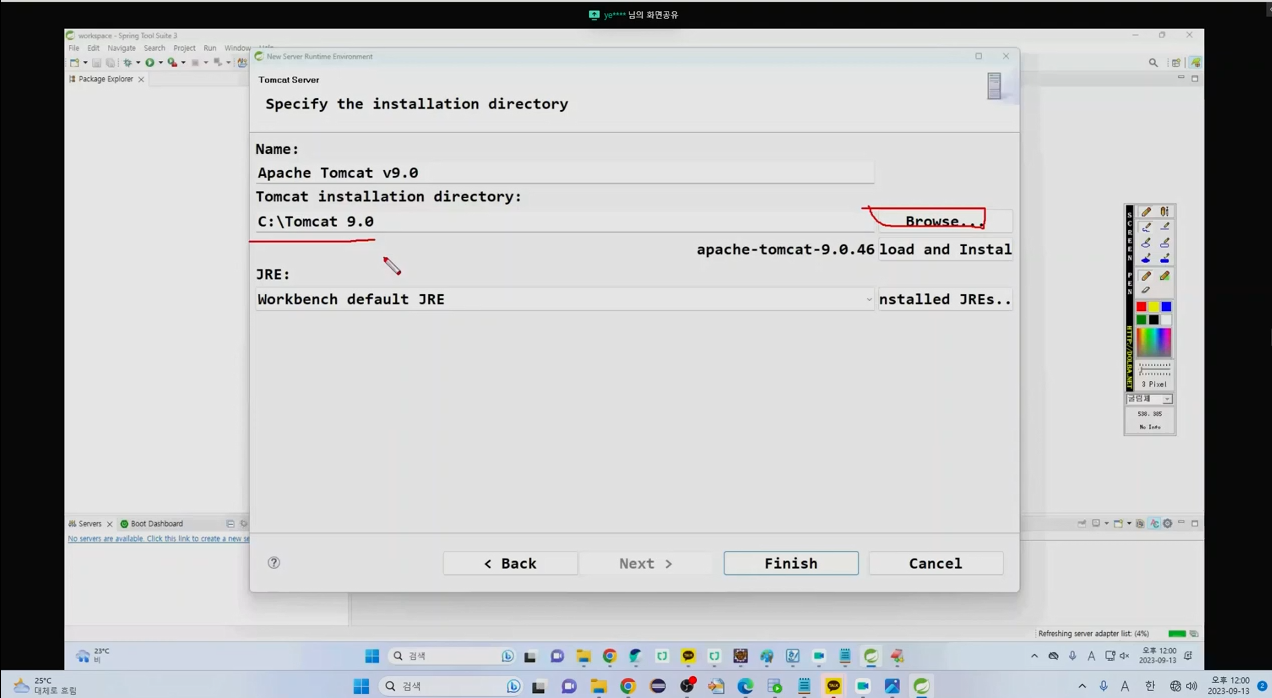Open Microsoft Edge from the outer taskbar
This screenshot has height=698, width=1272.
click(x=745, y=686)
